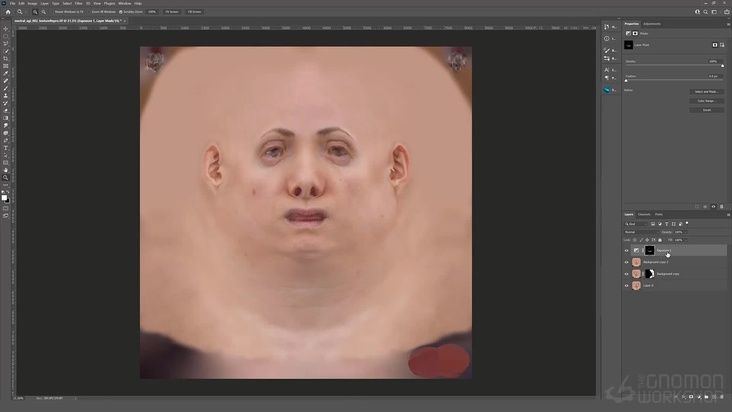Select the Crop tool

(6, 58)
